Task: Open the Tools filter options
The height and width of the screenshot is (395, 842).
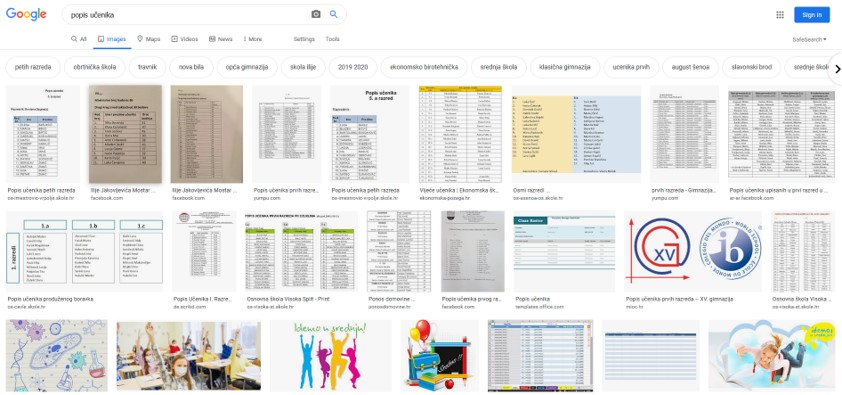Action: 332,39
